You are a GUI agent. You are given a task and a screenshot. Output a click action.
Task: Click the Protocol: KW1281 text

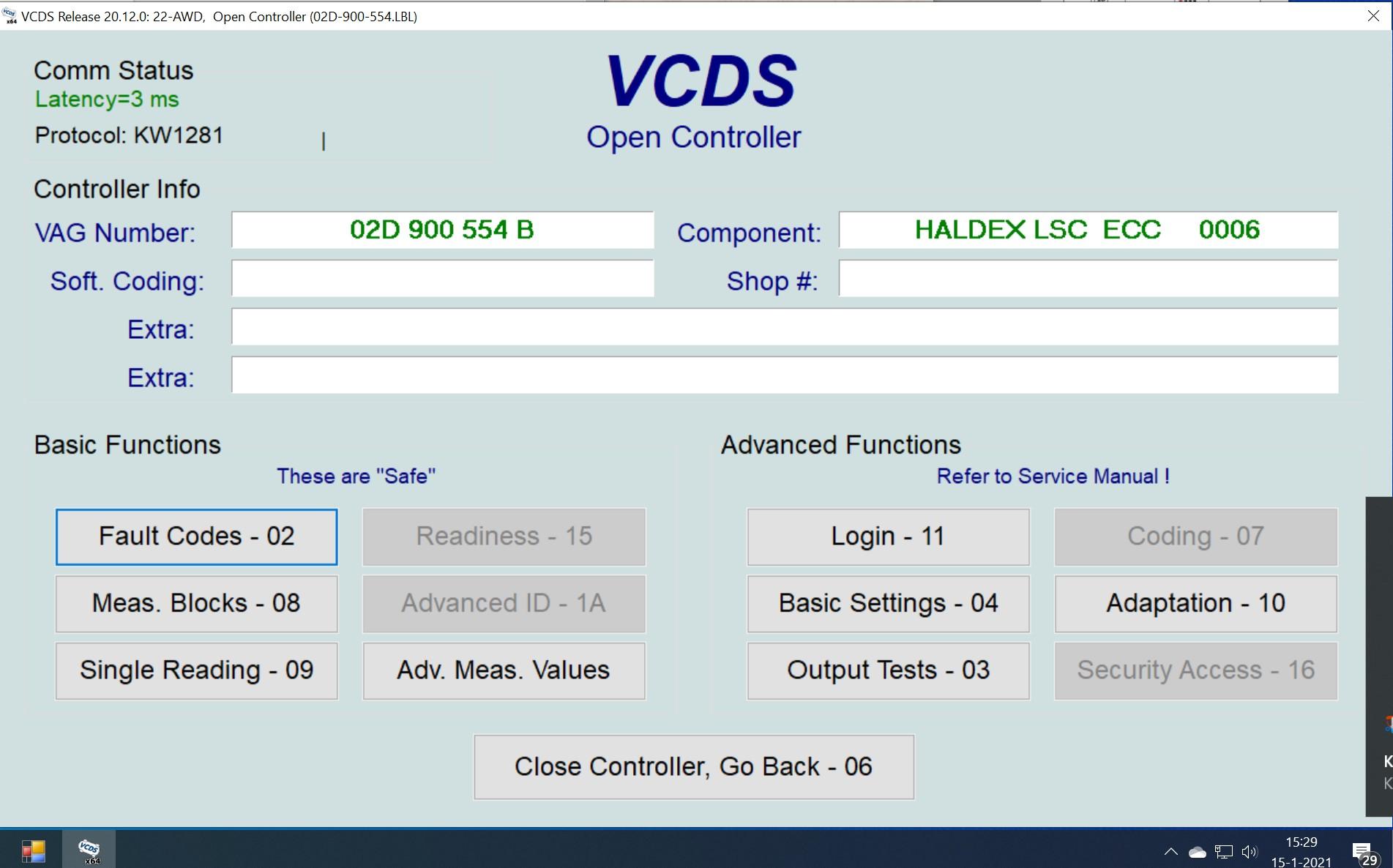click(x=129, y=135)
